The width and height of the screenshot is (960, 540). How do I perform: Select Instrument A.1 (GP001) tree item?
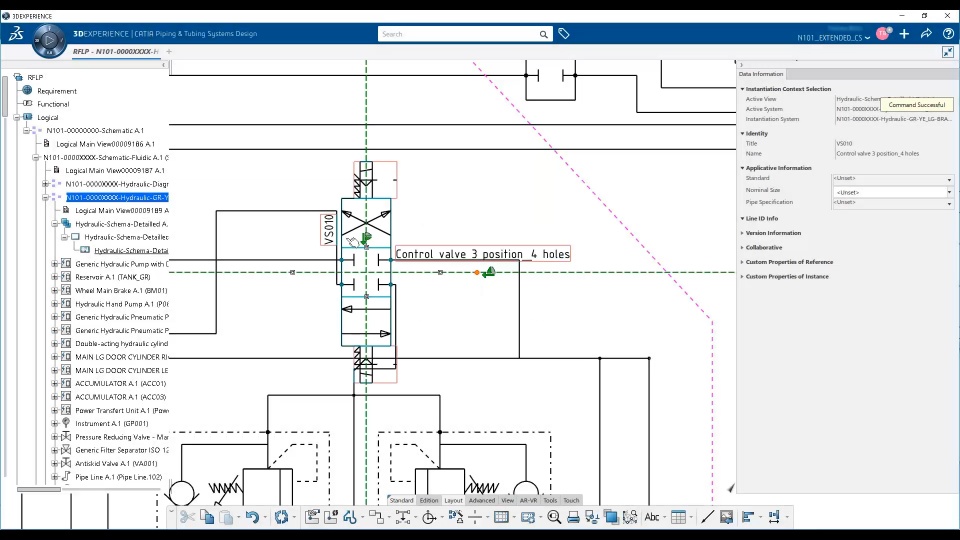click(x=111, y=424)
